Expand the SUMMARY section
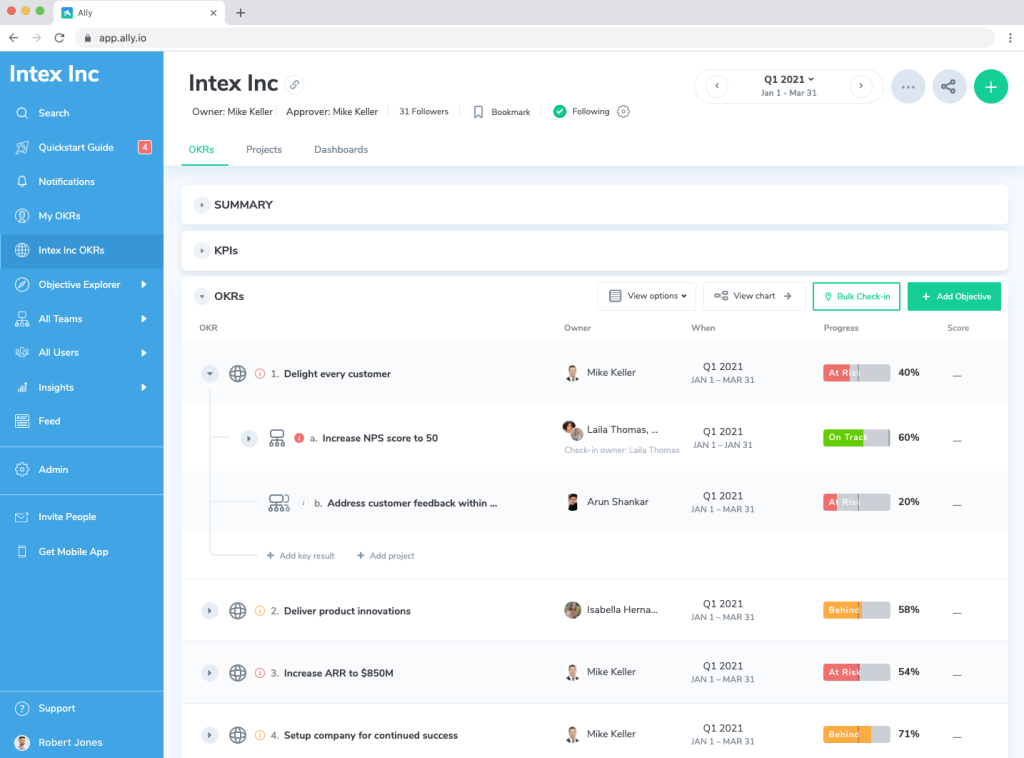The width and height of the screenshot is (1024, 758). [202, 205]
